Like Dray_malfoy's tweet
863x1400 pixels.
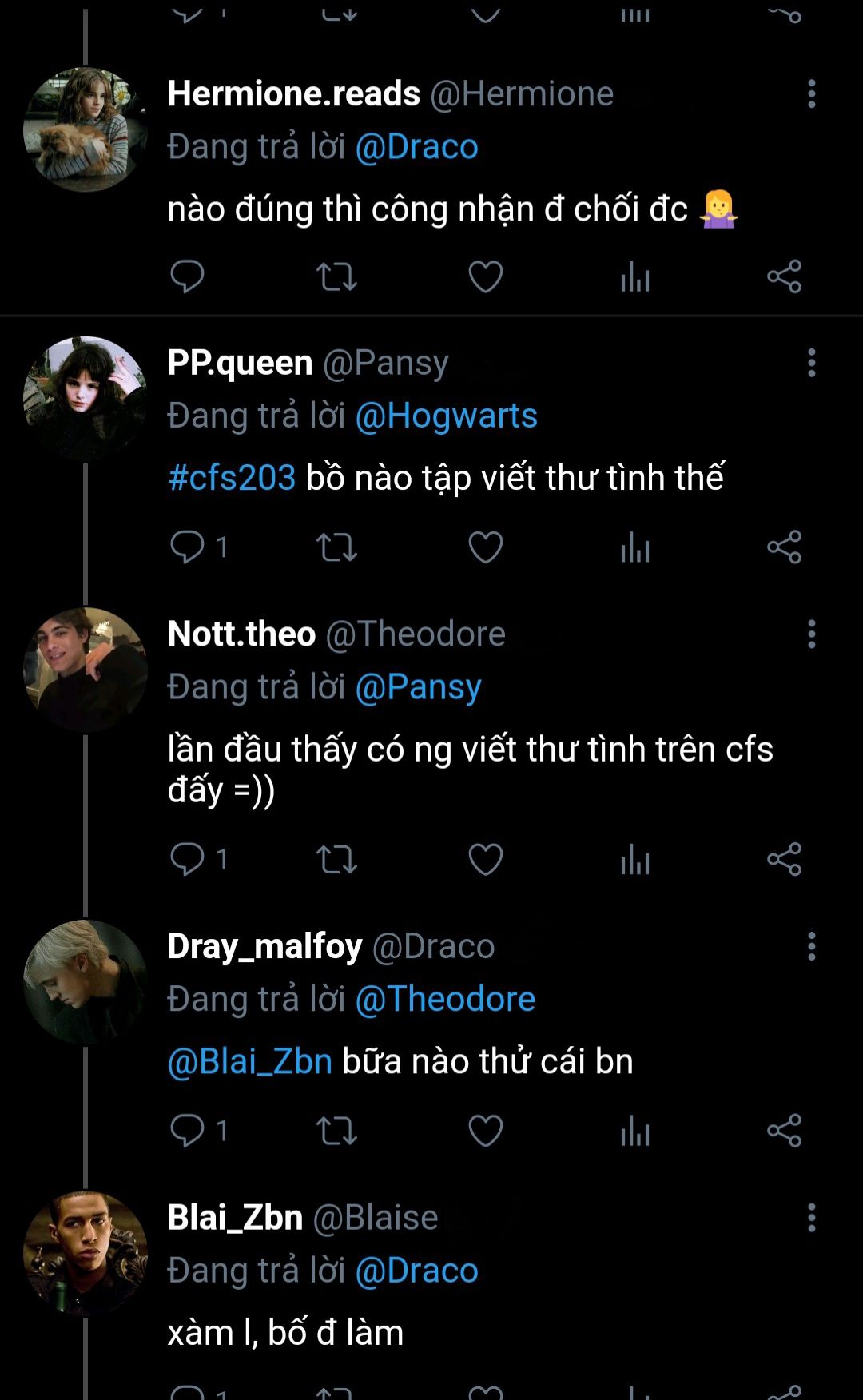(x=485, y=1130)
